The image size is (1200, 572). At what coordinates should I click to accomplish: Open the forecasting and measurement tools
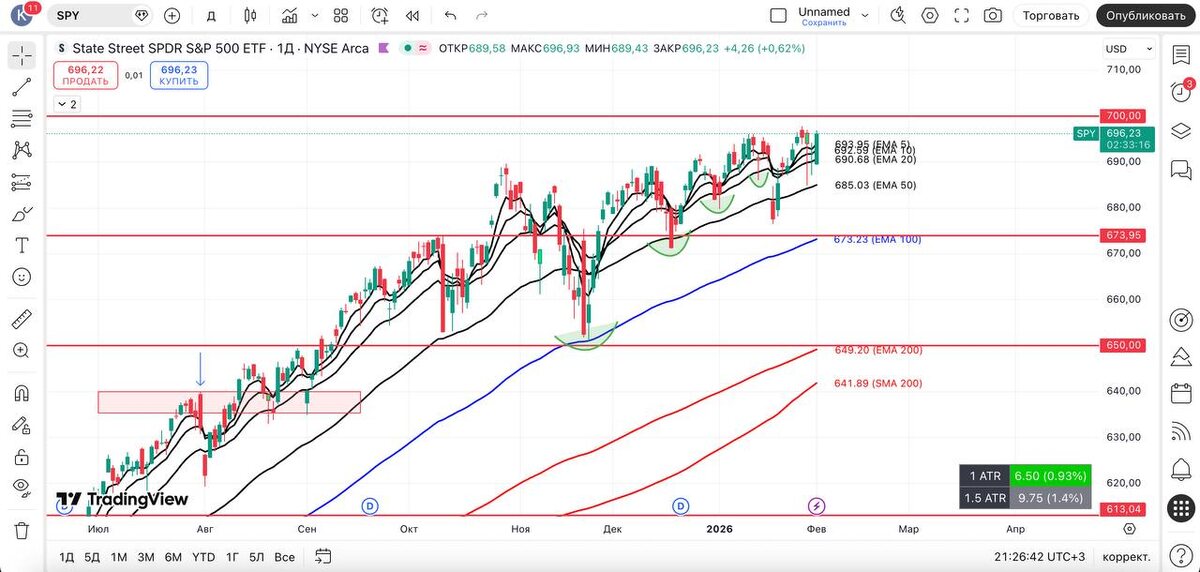click(x=22, y=182)
